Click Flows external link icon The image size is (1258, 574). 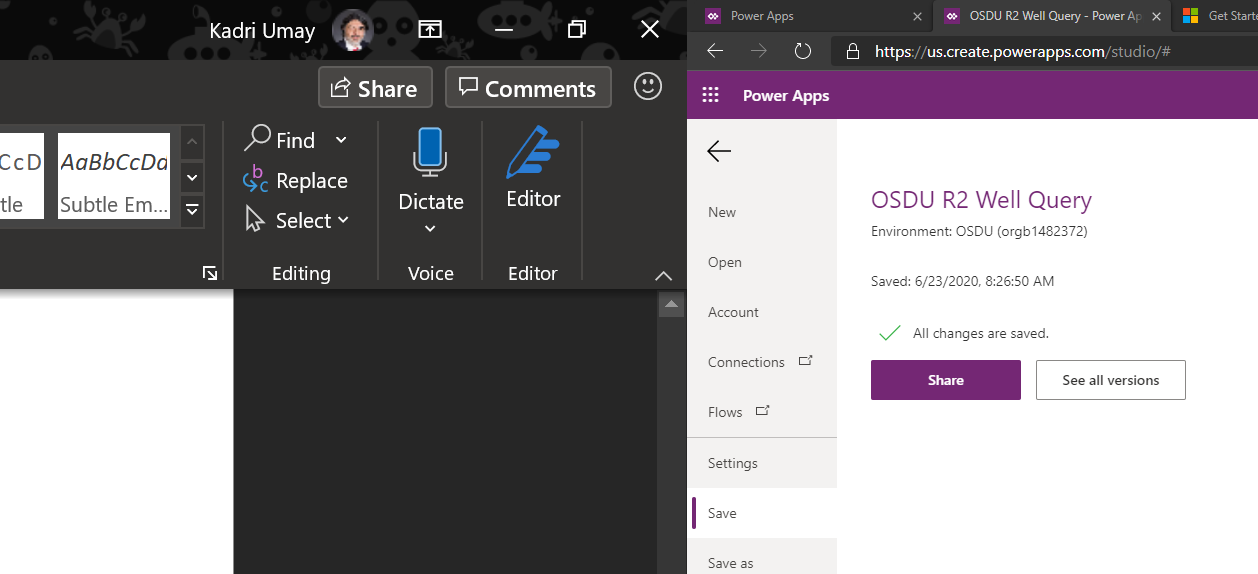[x=763, y=411]
